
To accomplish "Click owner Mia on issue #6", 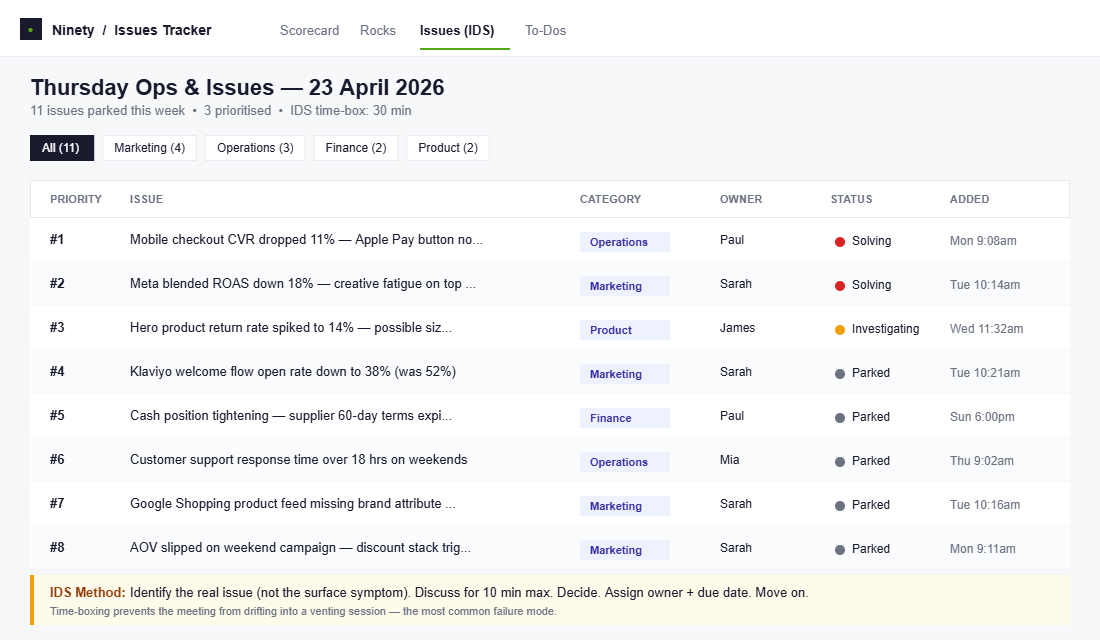I will (x=730, y=460).
